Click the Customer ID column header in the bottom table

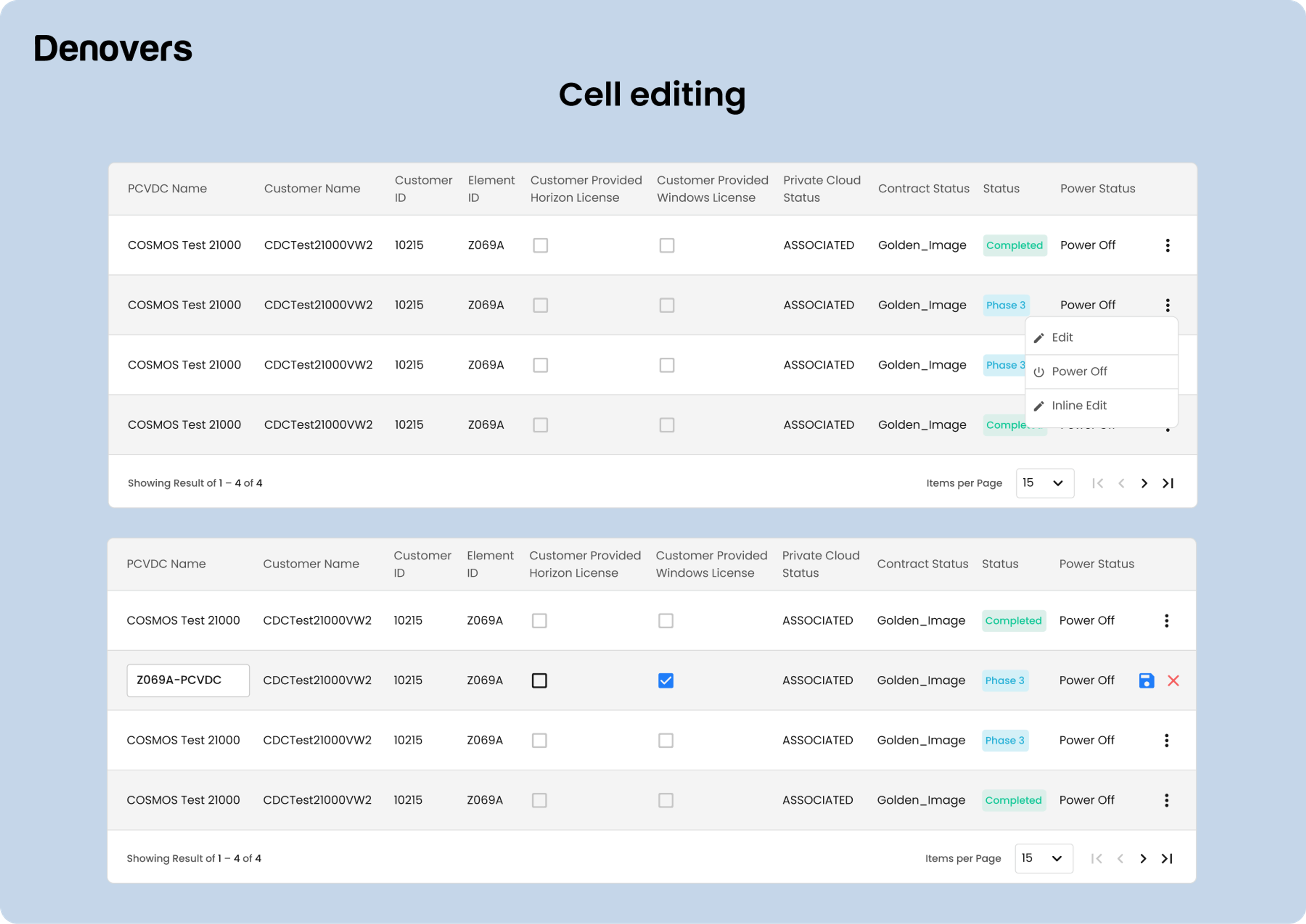point(422,564)
